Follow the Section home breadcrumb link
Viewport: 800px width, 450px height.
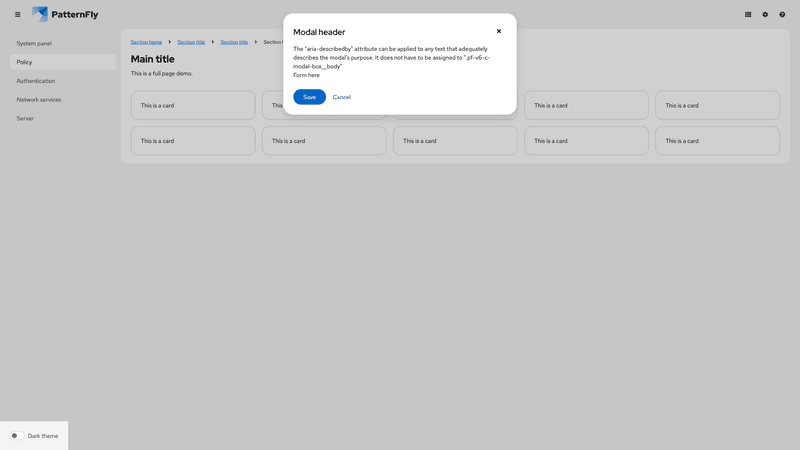(x=146, y=42)
